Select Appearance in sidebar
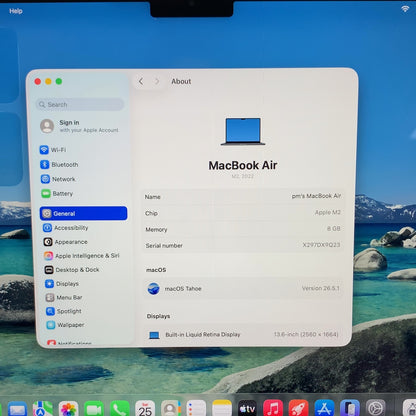The height and width of the screenshot is (416, 416). pyautogui.click(x=66, y=242)
